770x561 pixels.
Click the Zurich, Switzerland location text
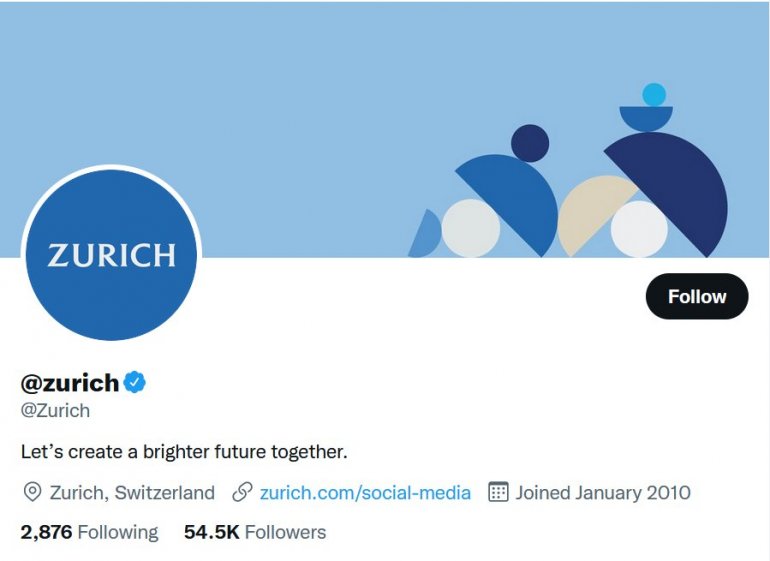click(132, 492)
